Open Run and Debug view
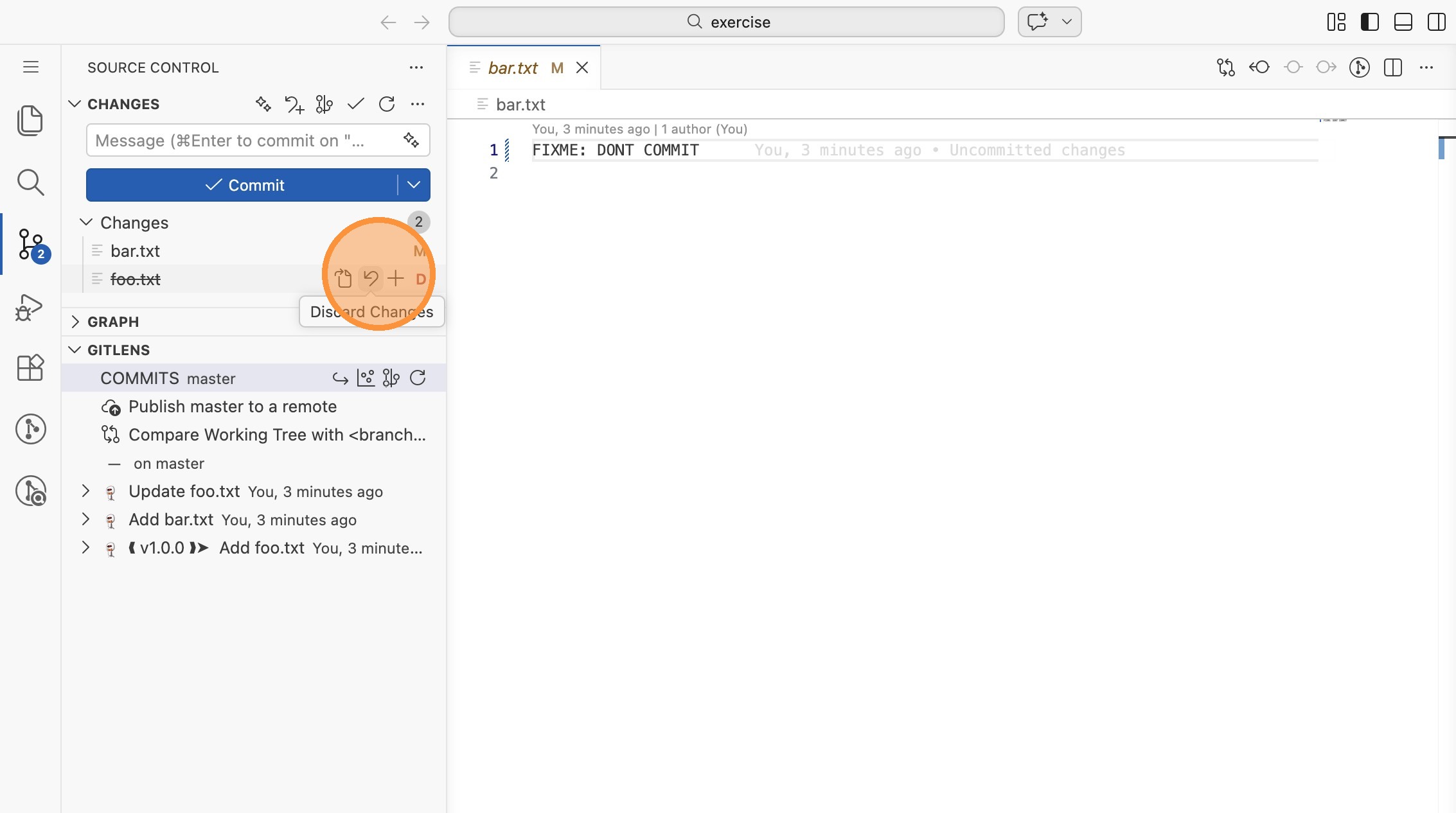Screen dimensions: 1456x813 [30, 307]
